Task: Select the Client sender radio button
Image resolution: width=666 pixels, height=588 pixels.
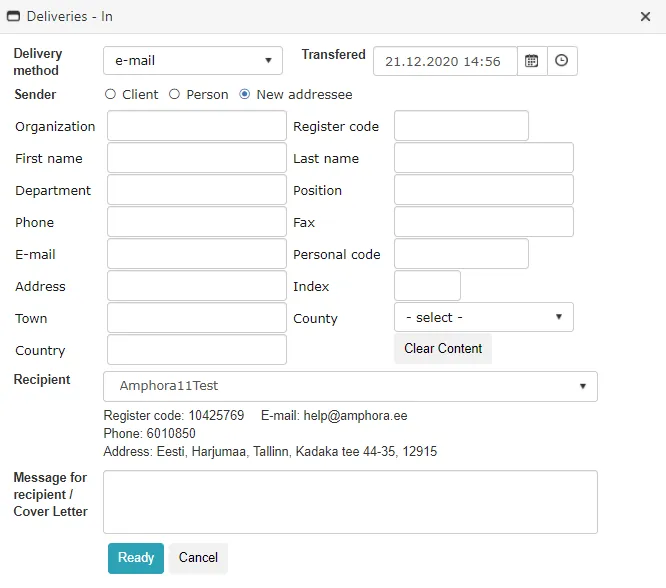Action: pos(110,94)
